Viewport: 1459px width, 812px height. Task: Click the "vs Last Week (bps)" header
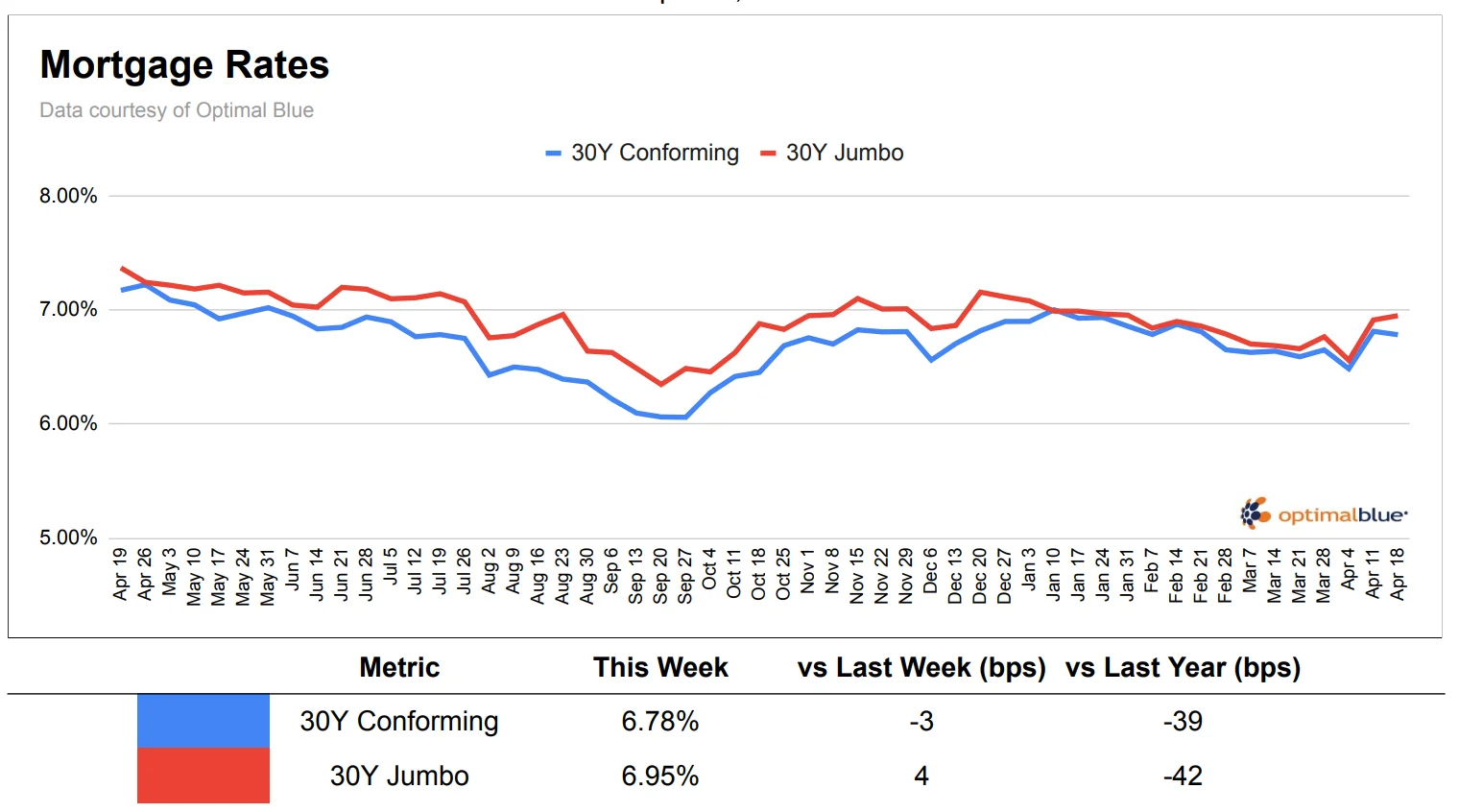[x=921, y=668]
